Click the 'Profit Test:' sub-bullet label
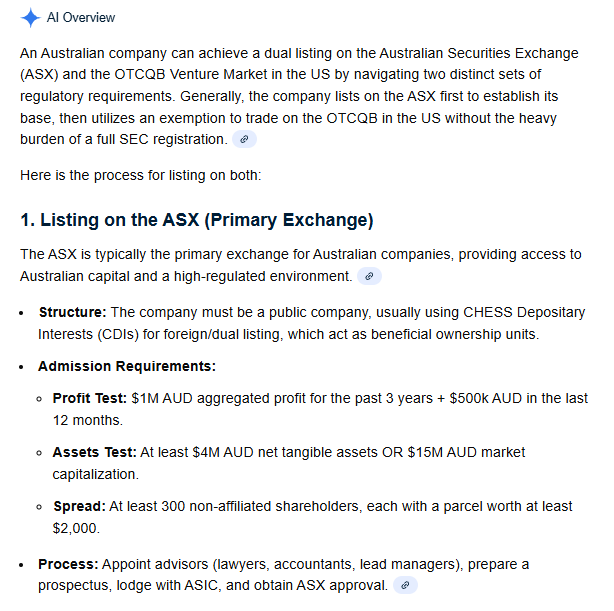Screen dimensions: 614x611 click(90, 398)
